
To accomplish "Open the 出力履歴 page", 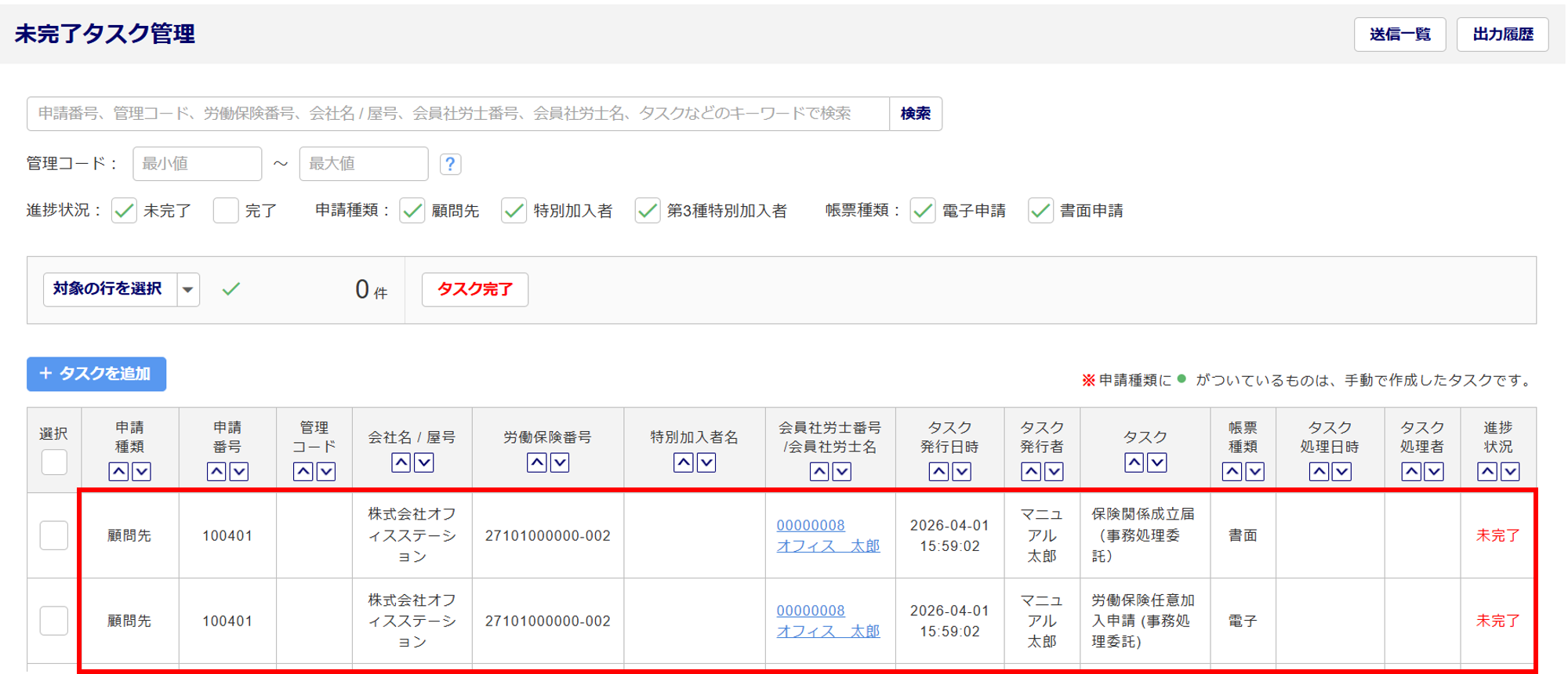I will pyautogui.click(x=1502, y=34).
